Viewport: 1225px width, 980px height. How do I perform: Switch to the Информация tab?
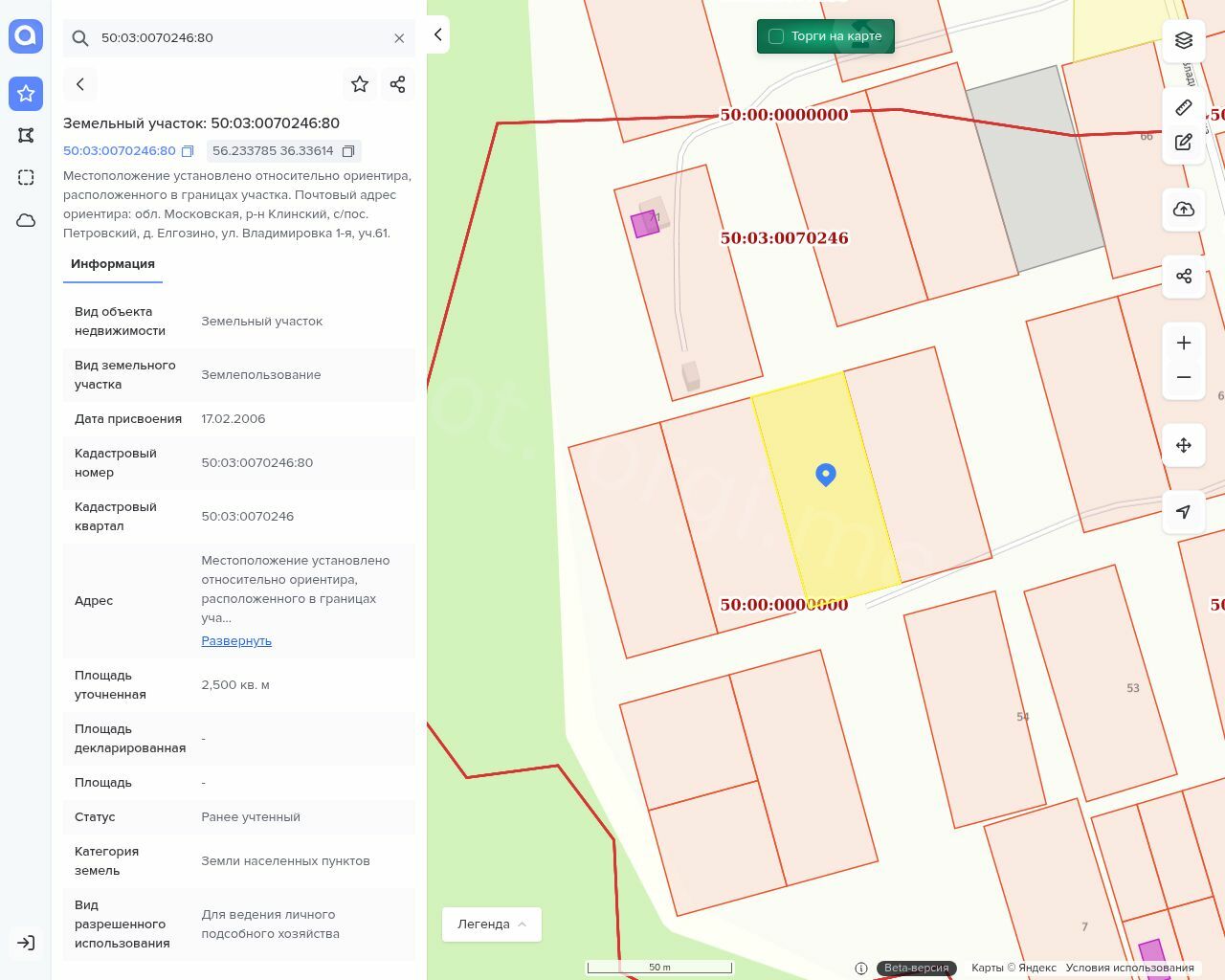113,264
